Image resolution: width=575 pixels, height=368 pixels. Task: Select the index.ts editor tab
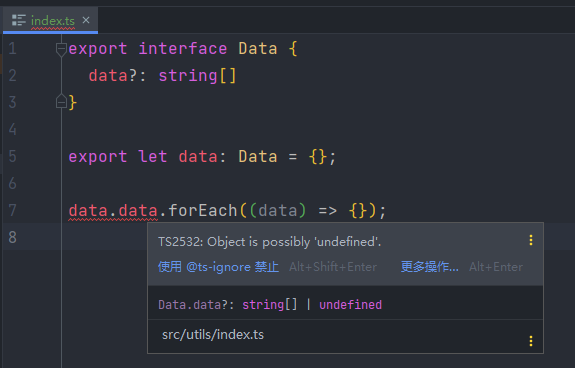pyautogui.click(x=50, y=21)
